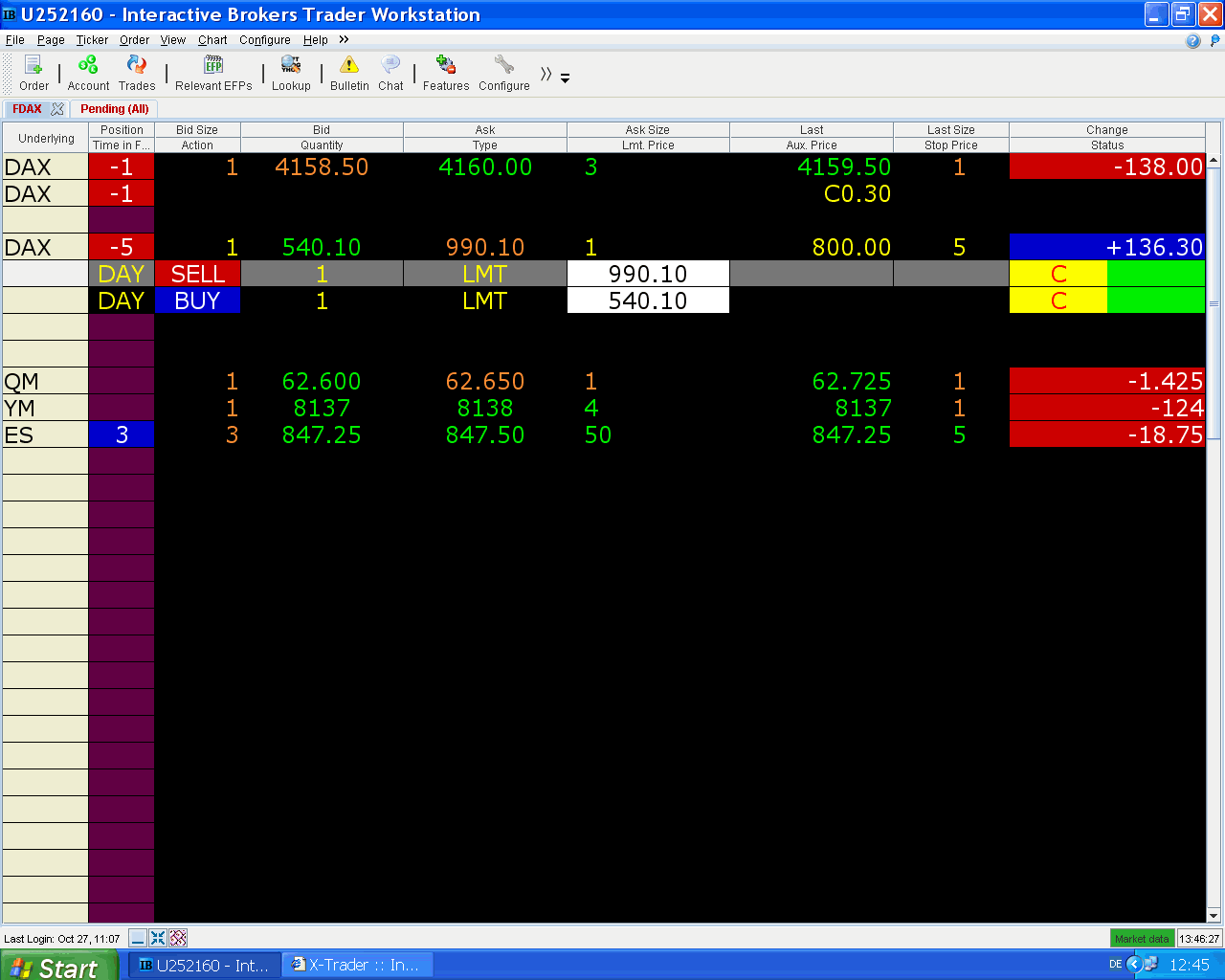Switch to X-Trader taskbar window

[358, 965]
